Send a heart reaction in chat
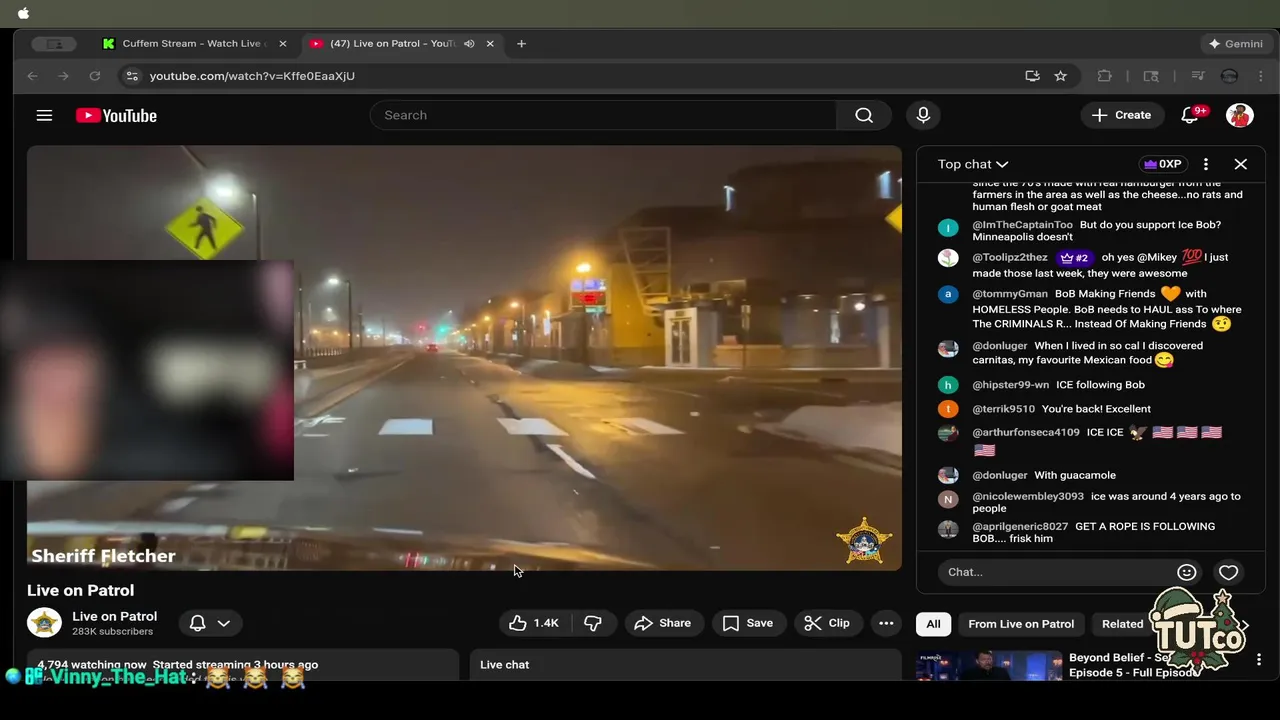The width and height of the screenshot is (1280, 720). [1229, 572]
